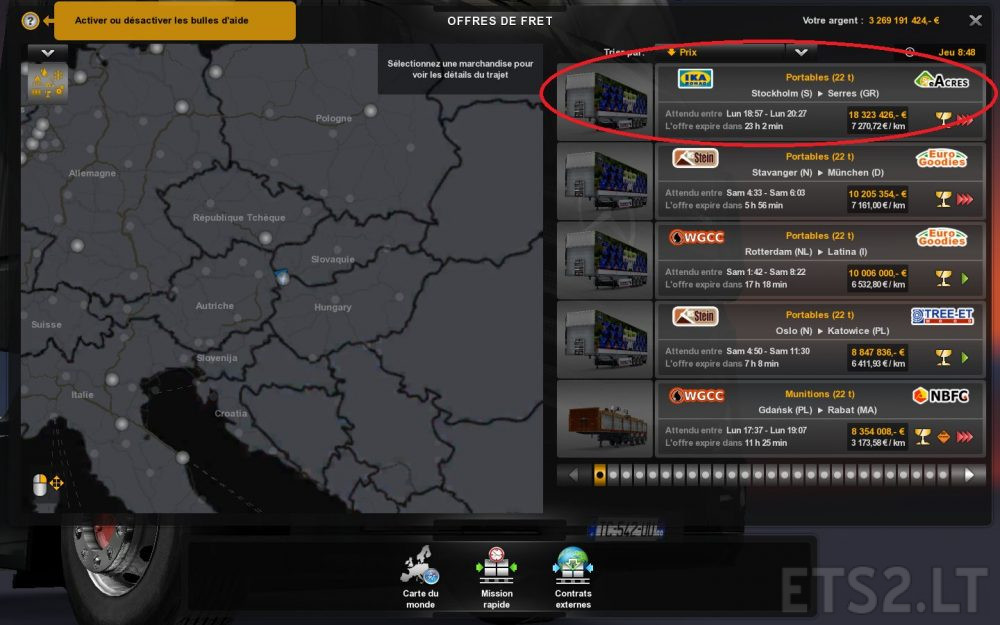Click the NBFC logo on the Gdańsk offer

click(x=941, y=396)
